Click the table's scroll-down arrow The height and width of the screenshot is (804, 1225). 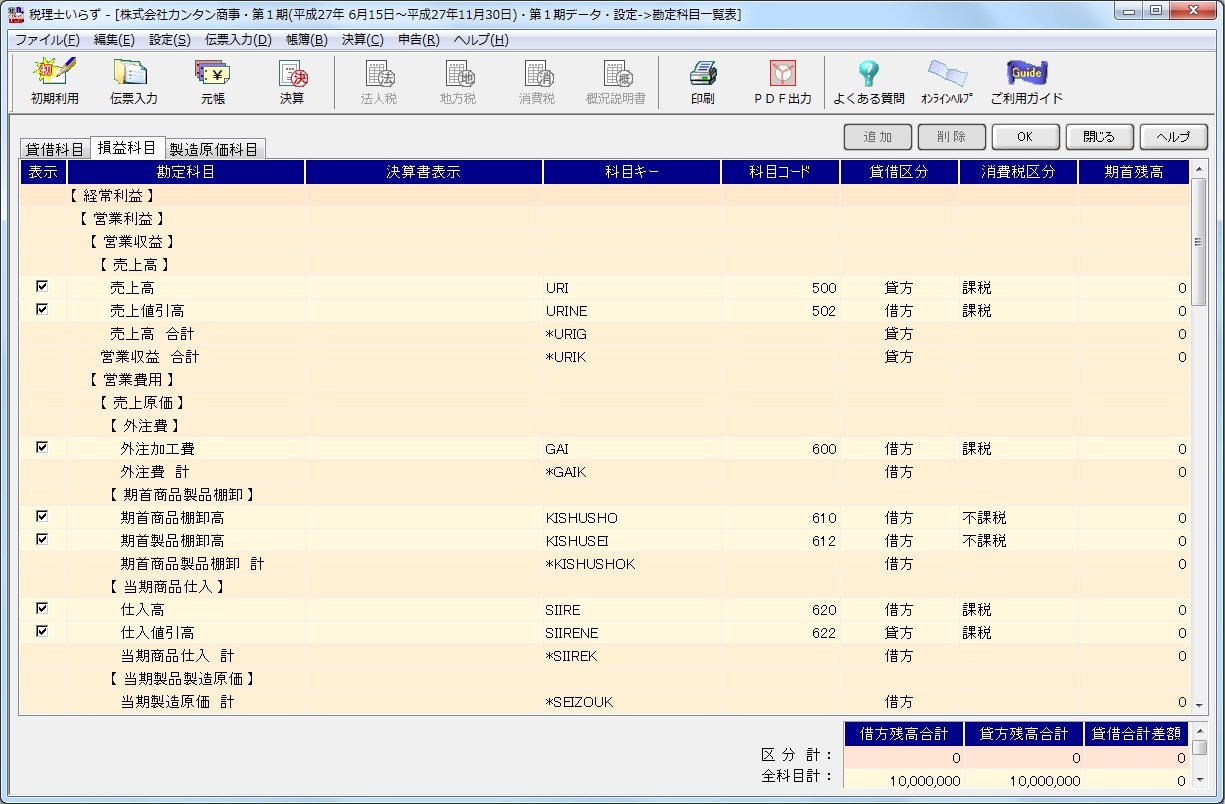click(1199, 705)
